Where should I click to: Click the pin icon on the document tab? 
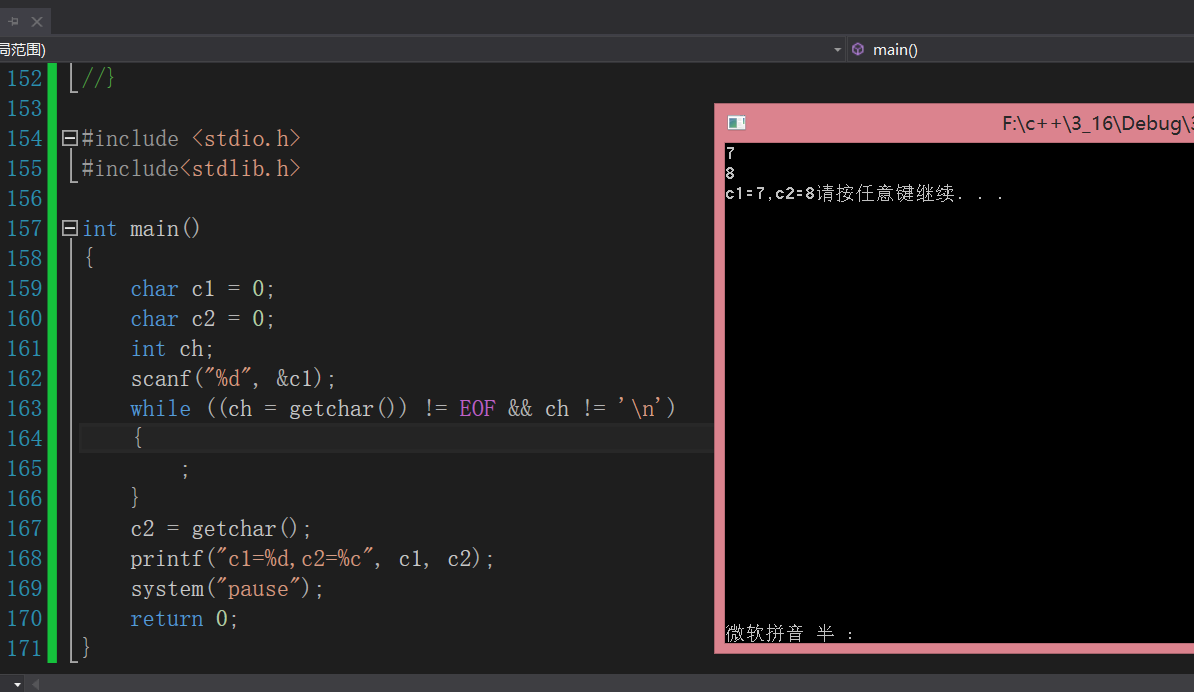[12, 20]
